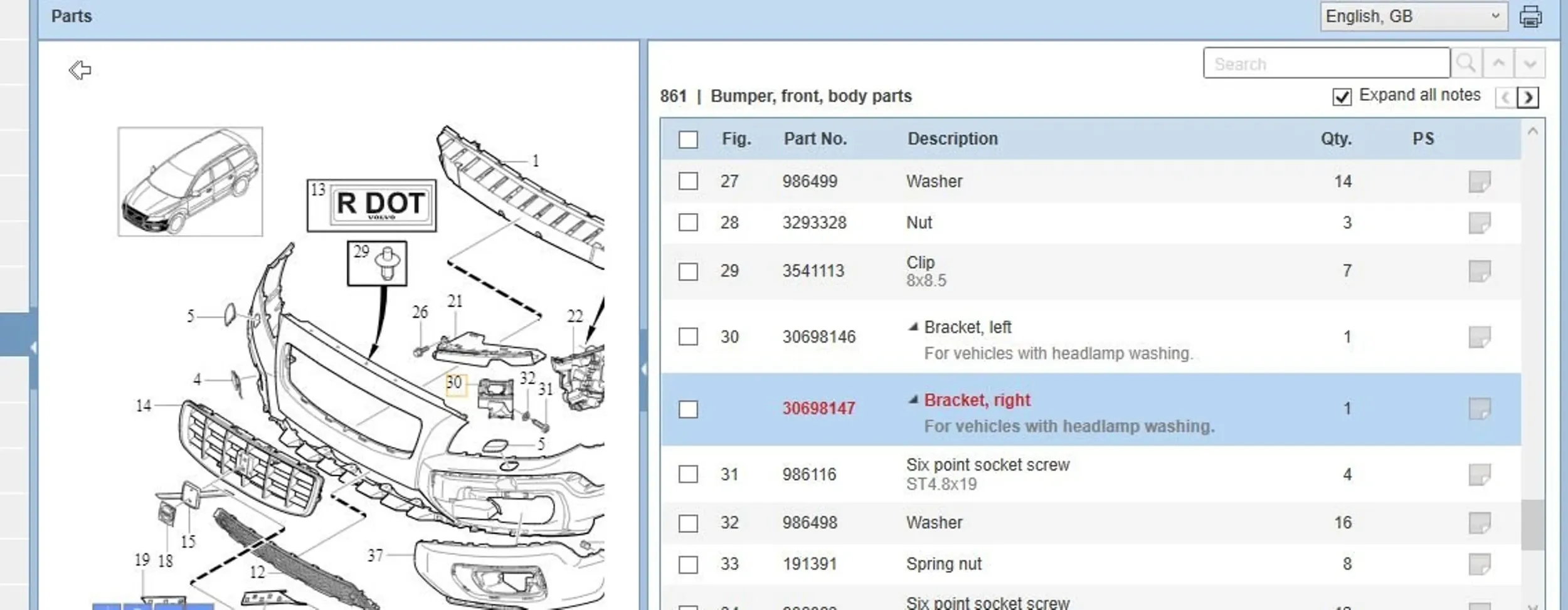Screen dimensions: 1568x610
Task: Click callout 21 in the diagram
Action: (455, 302)
